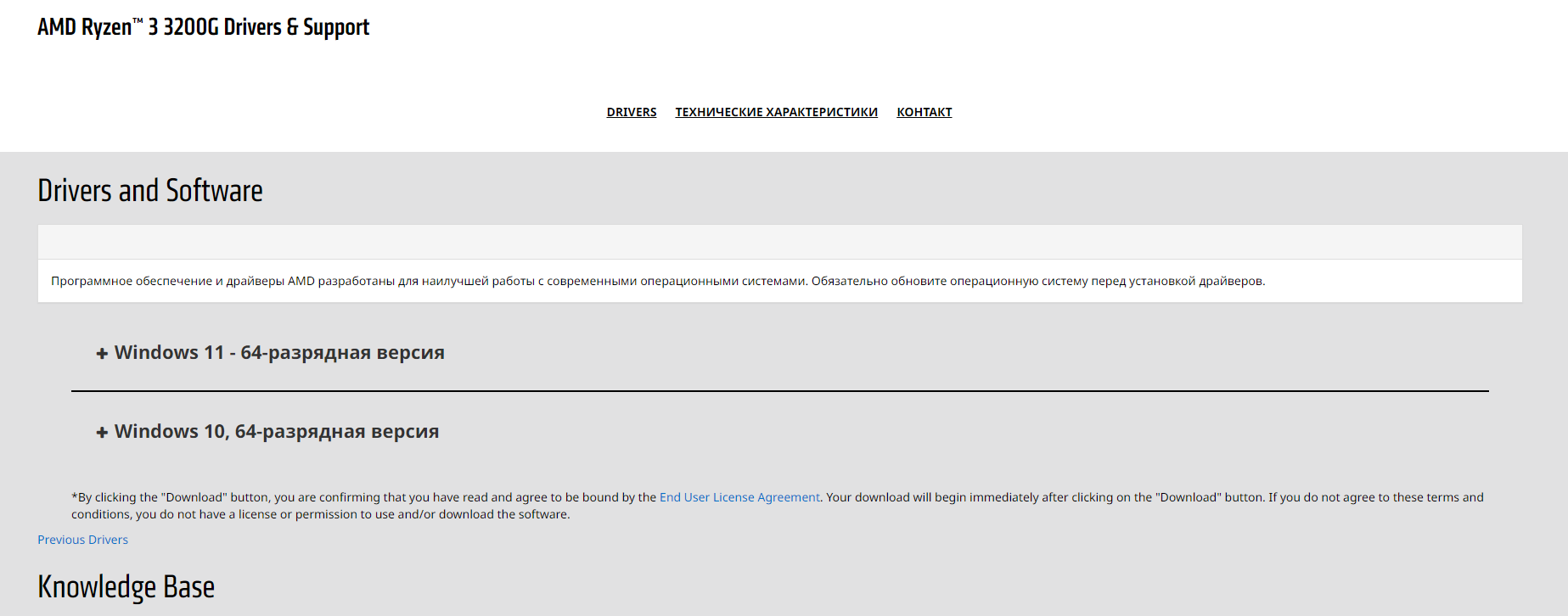Click plus icon beside Windows 11
The width and height of the screenshot is (1568, 616).
[x=102, y=354]
